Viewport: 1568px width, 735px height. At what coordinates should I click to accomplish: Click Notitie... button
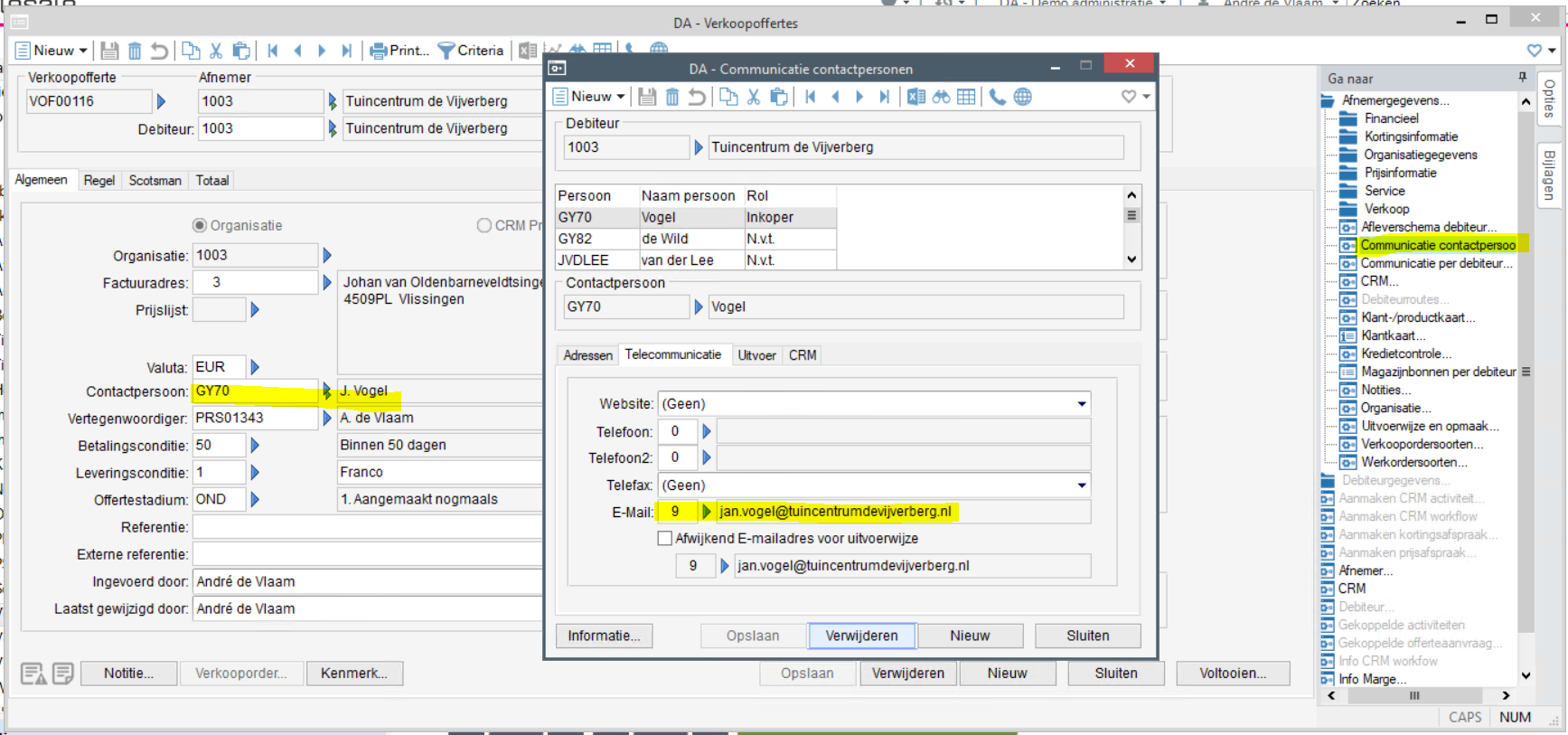[x=128, y=674]
